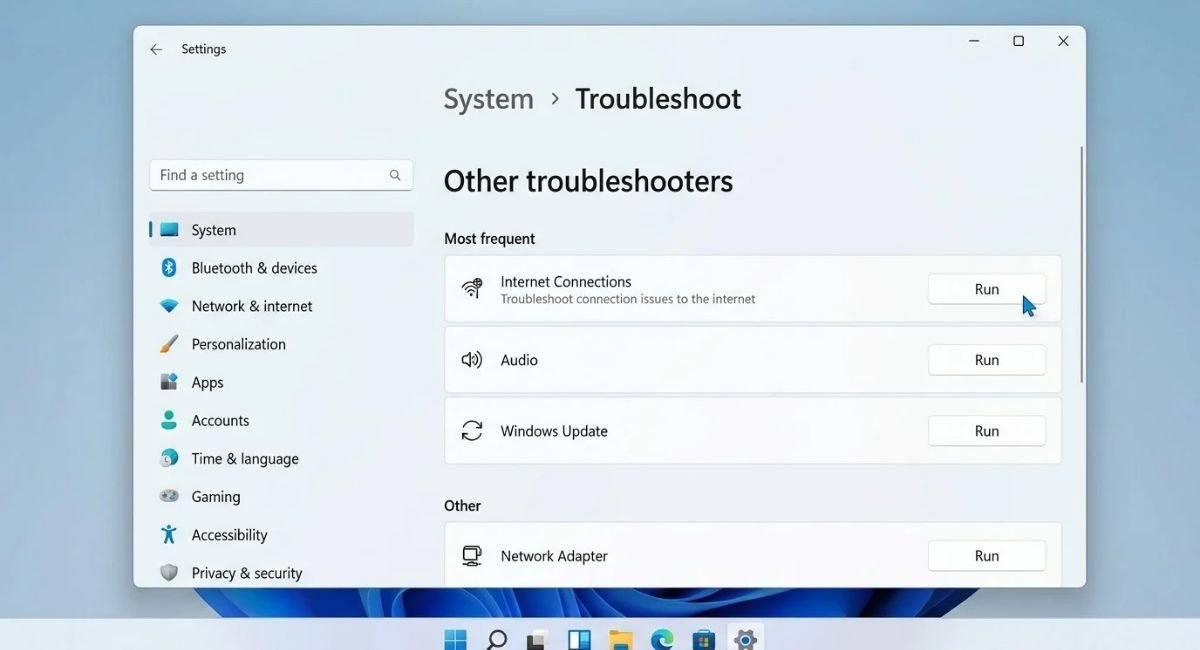Select System in the sidebar
Image resolution: width=1200 pixels, height=650 pixels.
(281, 230)
